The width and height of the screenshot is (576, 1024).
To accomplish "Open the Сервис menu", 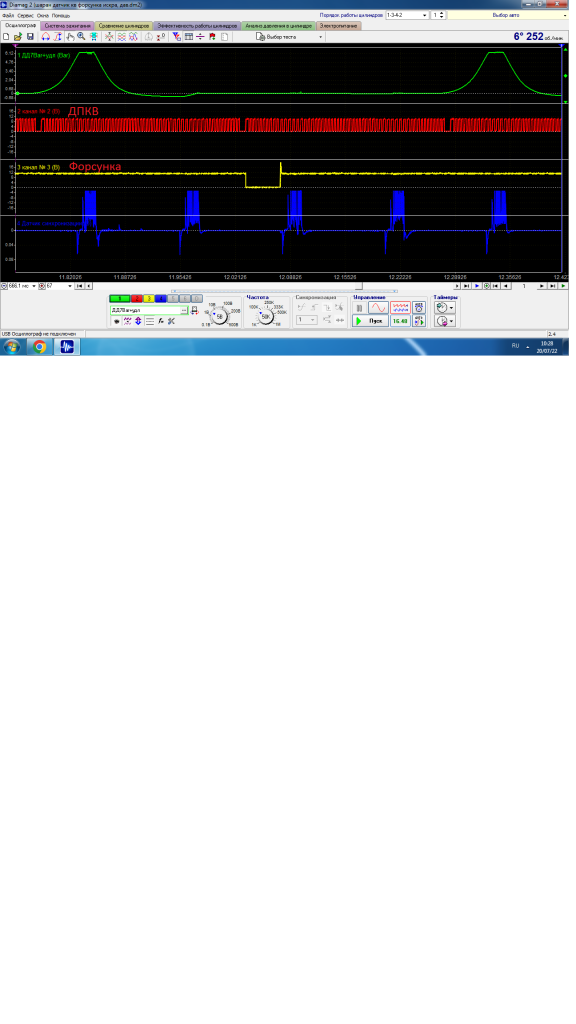I will 26,15.
